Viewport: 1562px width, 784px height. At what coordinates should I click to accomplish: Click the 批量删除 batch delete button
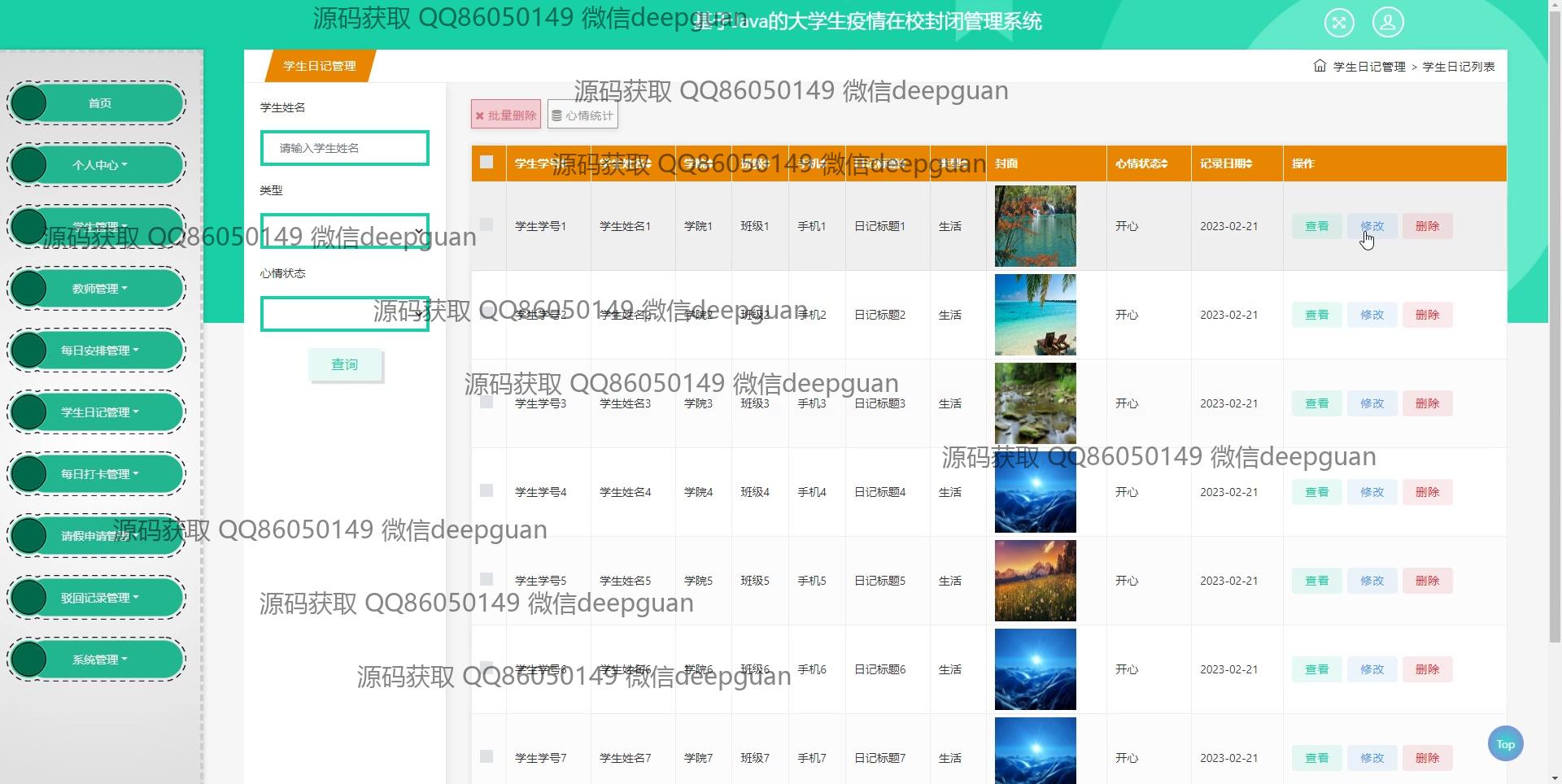[505, 115]
